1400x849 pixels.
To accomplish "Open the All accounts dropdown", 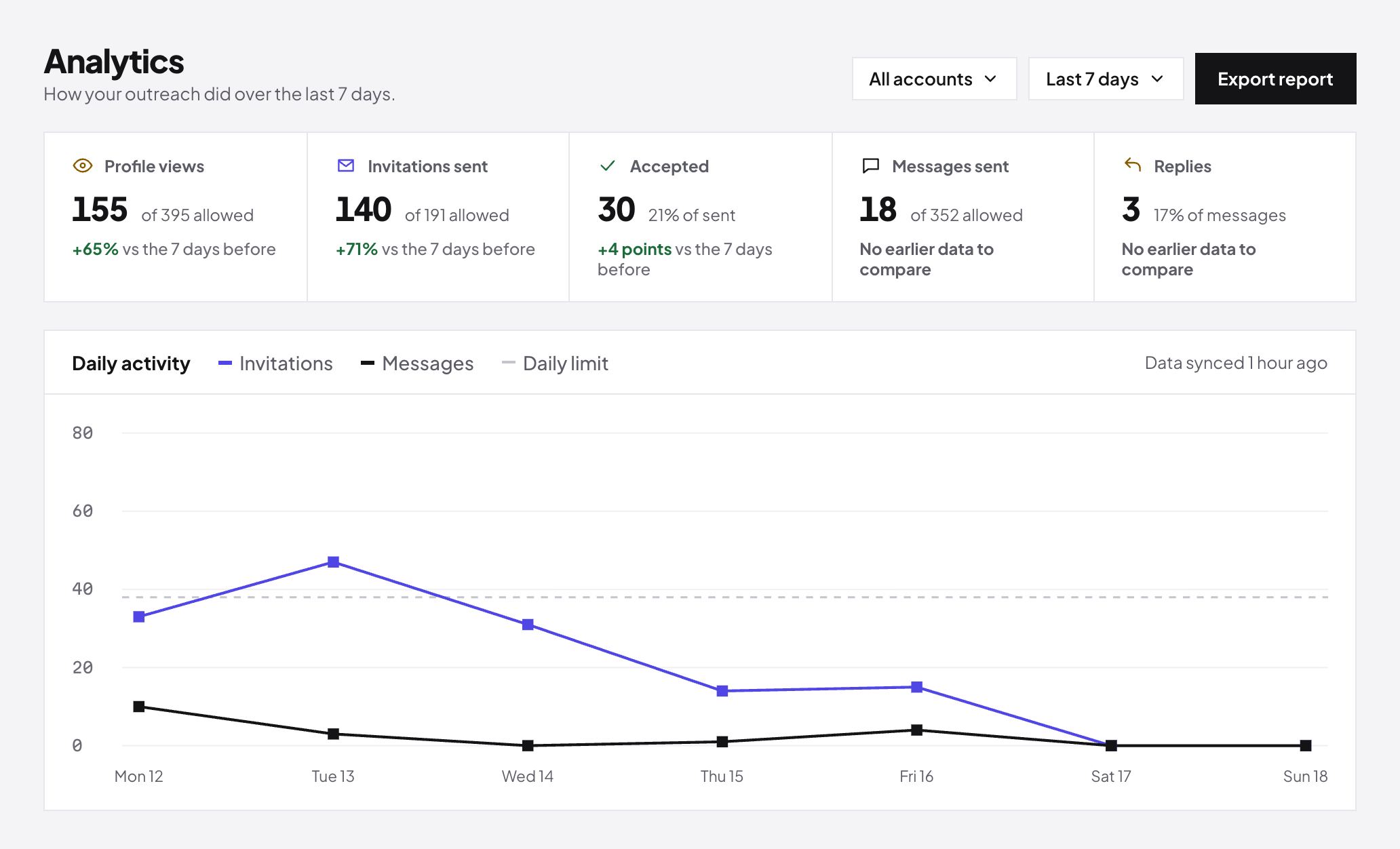I will coord(934,79).
